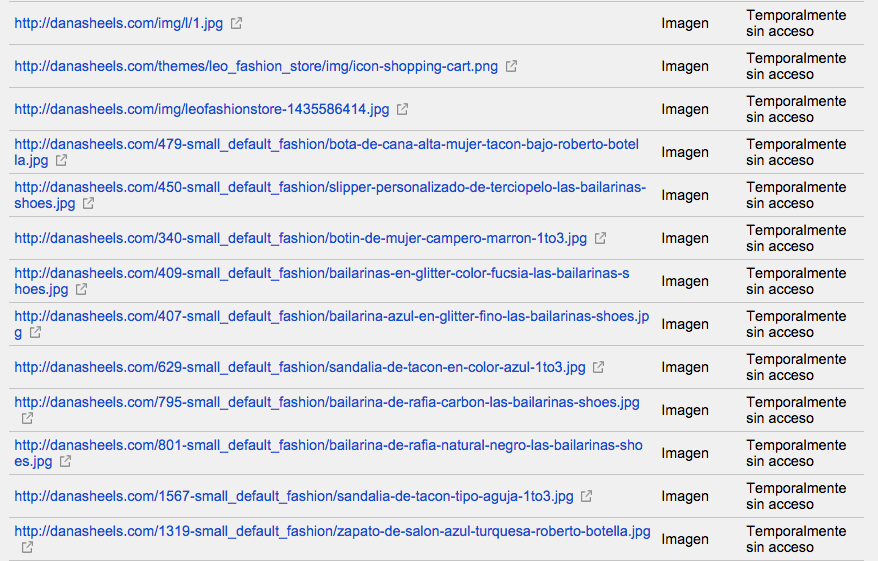Follow the 801-small_default_fashion rafia-natural-negro link
The image size is (878, 561).
tap(329, 453)
